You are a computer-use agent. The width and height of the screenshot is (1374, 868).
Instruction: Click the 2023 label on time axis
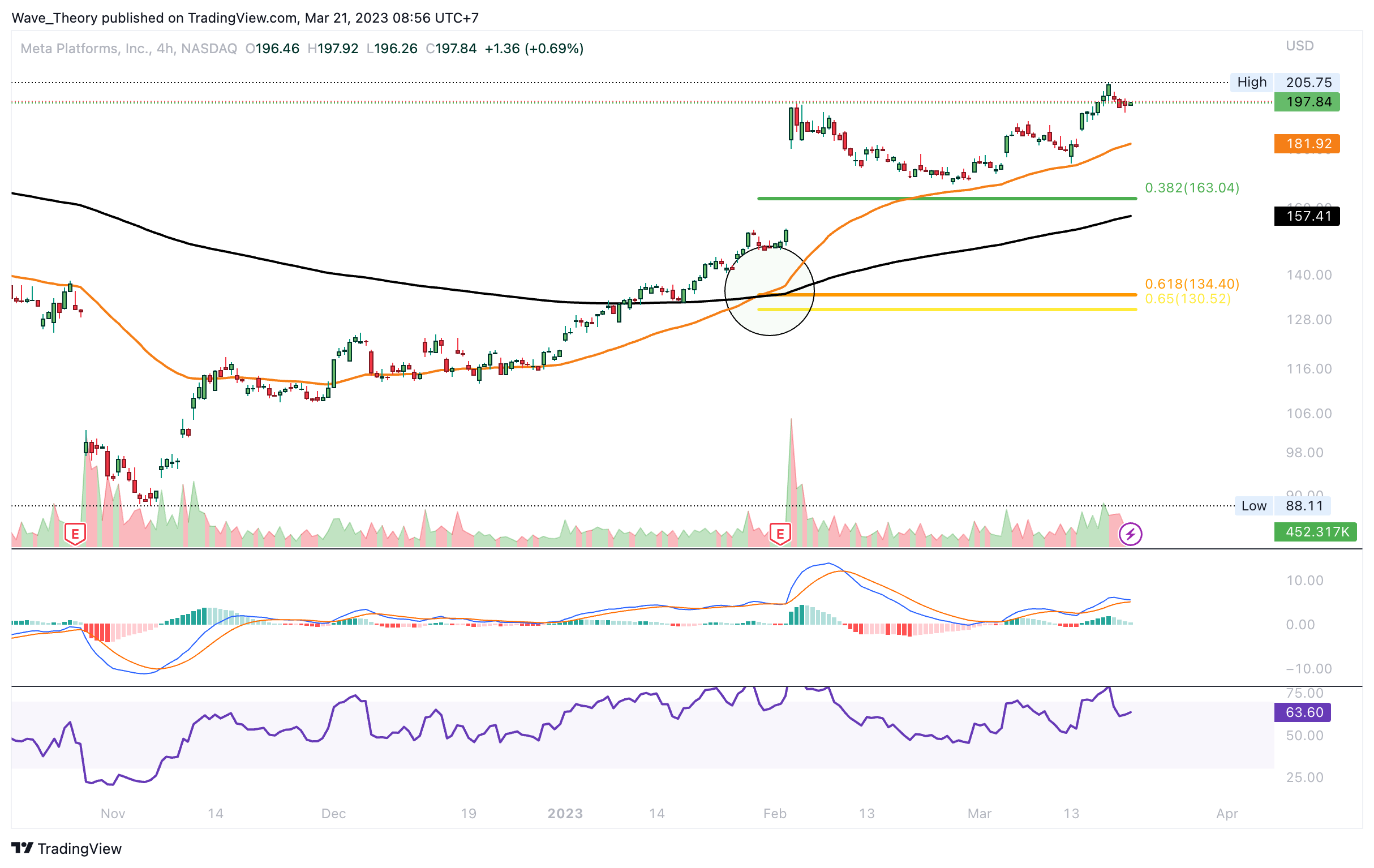coord(565,813)
